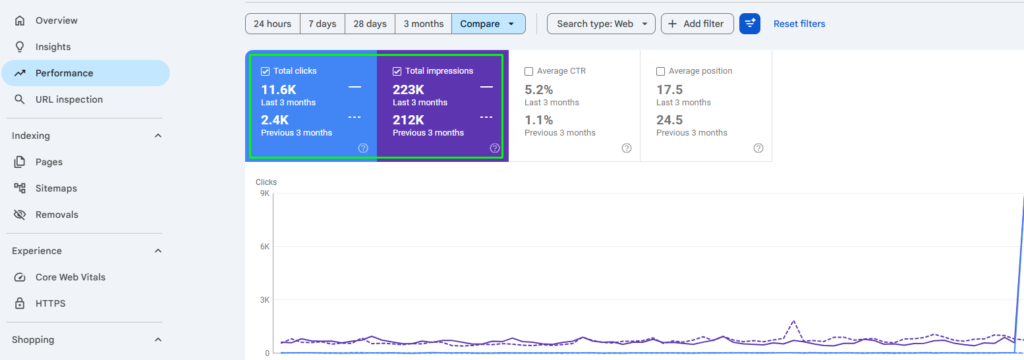The width and height of the screenshot is (1024, 360).
Task: Open help icon on Total impressions card
Action: [x=494, y=148]
